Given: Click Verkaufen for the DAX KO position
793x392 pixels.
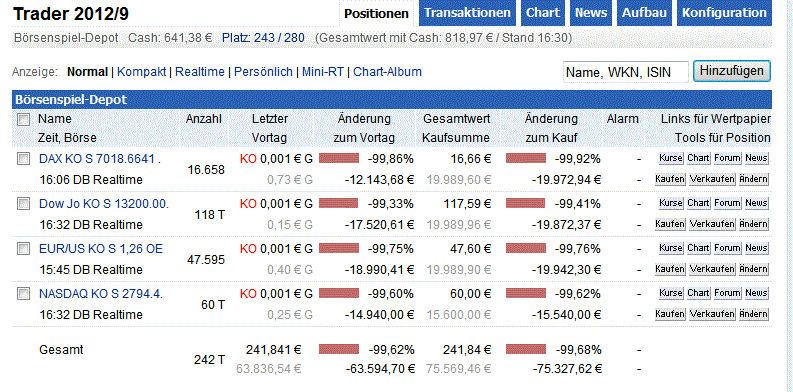Looking at the screenshot, I should 712,179.
